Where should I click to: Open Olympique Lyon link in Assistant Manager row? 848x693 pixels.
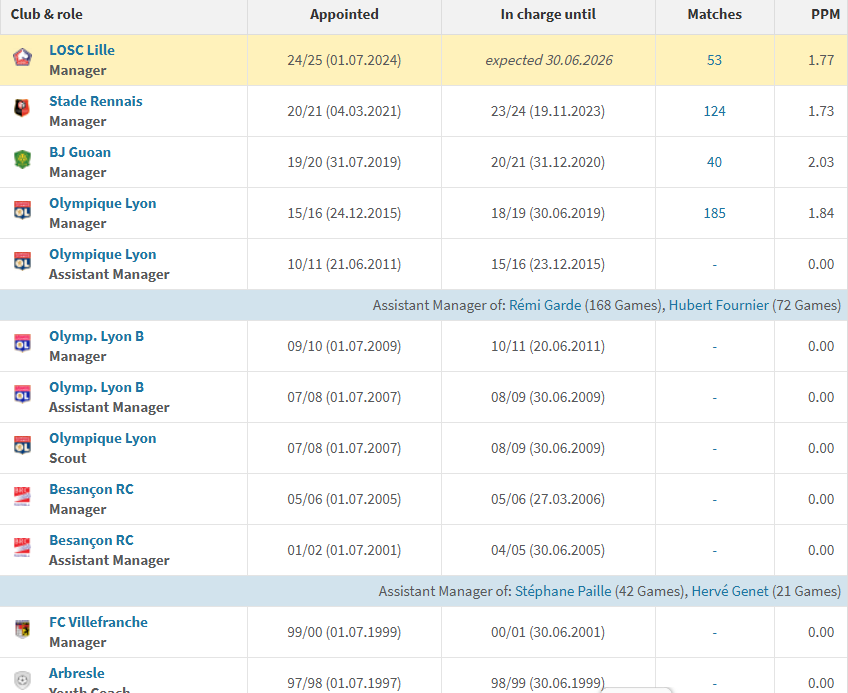(103, 254)
